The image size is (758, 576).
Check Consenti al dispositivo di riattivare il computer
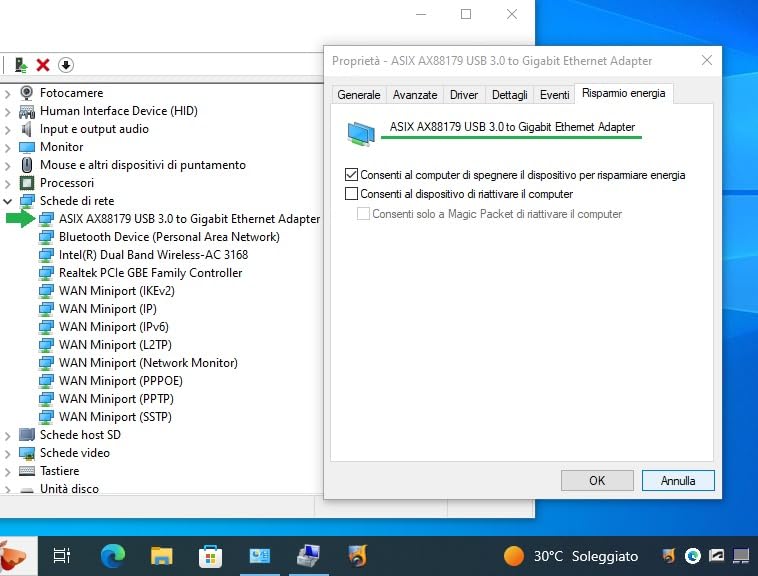(351, 194)
